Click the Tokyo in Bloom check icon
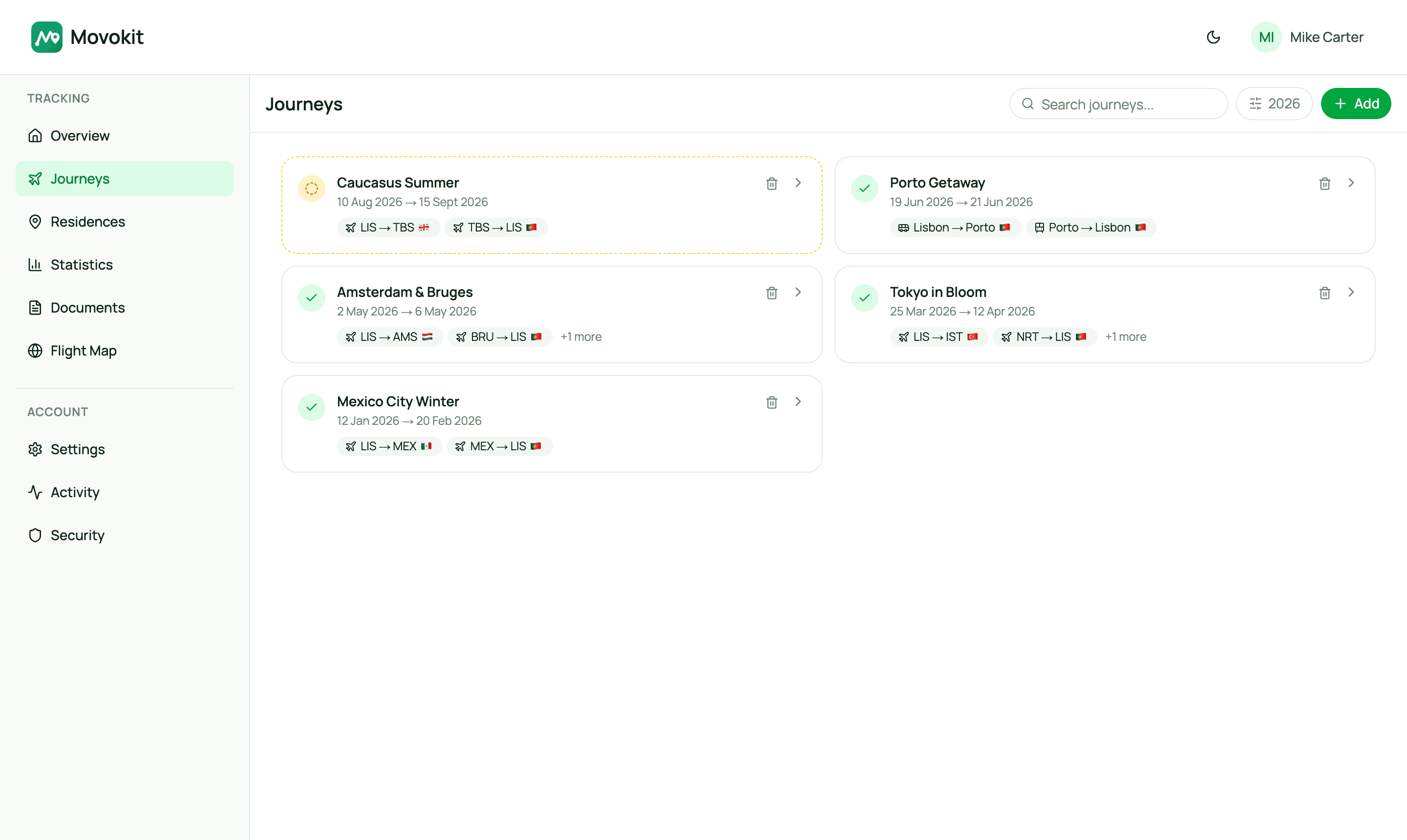Image resolution: width=1407 pixels, height=840 pixels. coord(865,298)
